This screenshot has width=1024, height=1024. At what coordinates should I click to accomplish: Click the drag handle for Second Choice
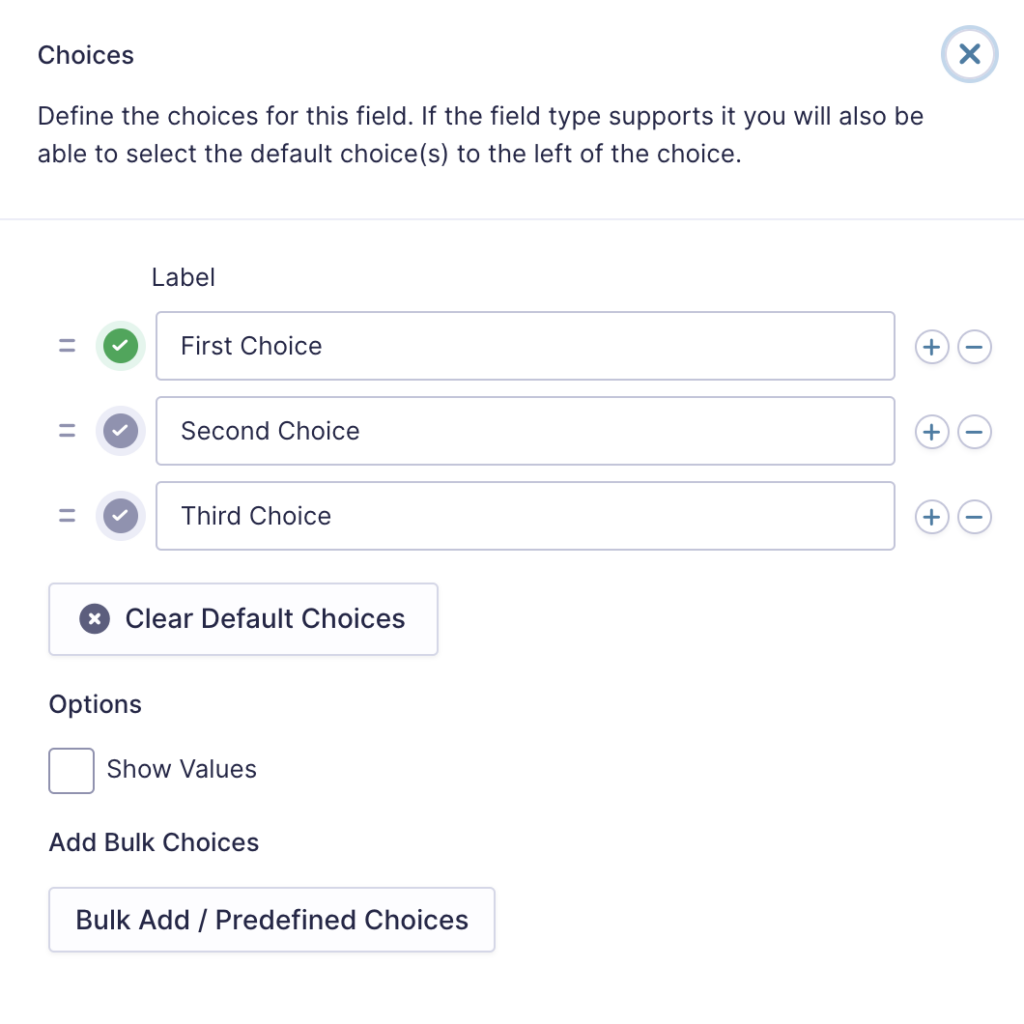pyautogui.click(x=67, y=430)
